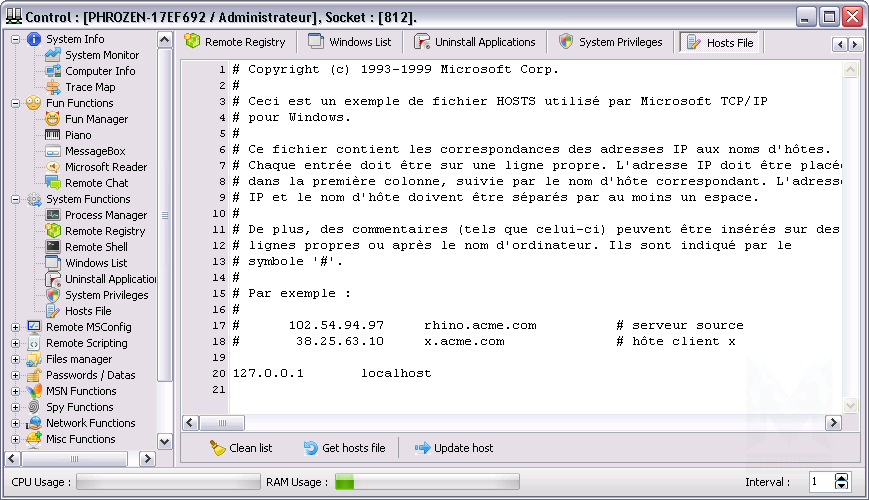Click inside the Interval input field
The height and width of the screenshot is (500, 869).
819,482
